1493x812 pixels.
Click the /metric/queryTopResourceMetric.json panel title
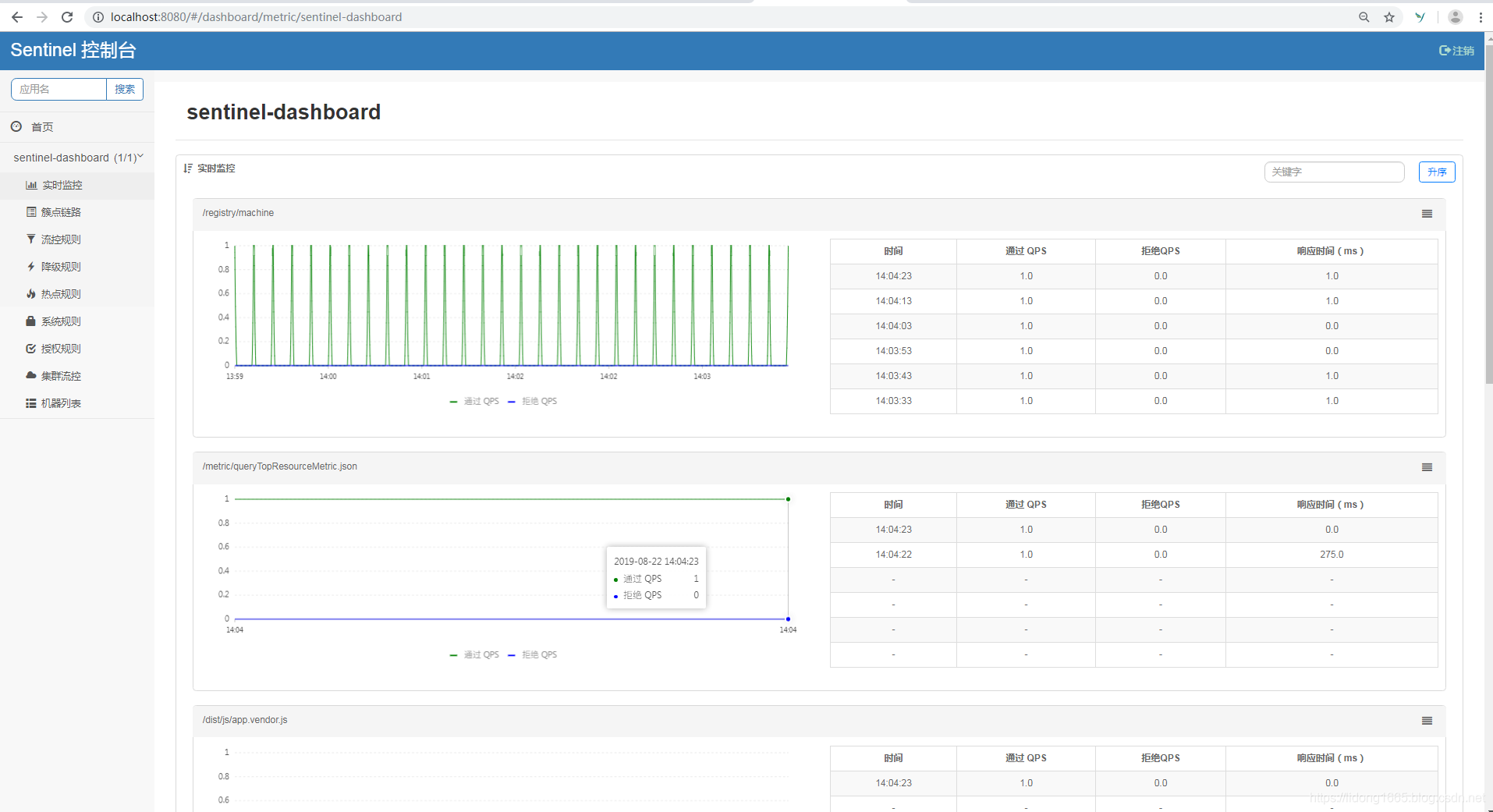coord(280,466)
